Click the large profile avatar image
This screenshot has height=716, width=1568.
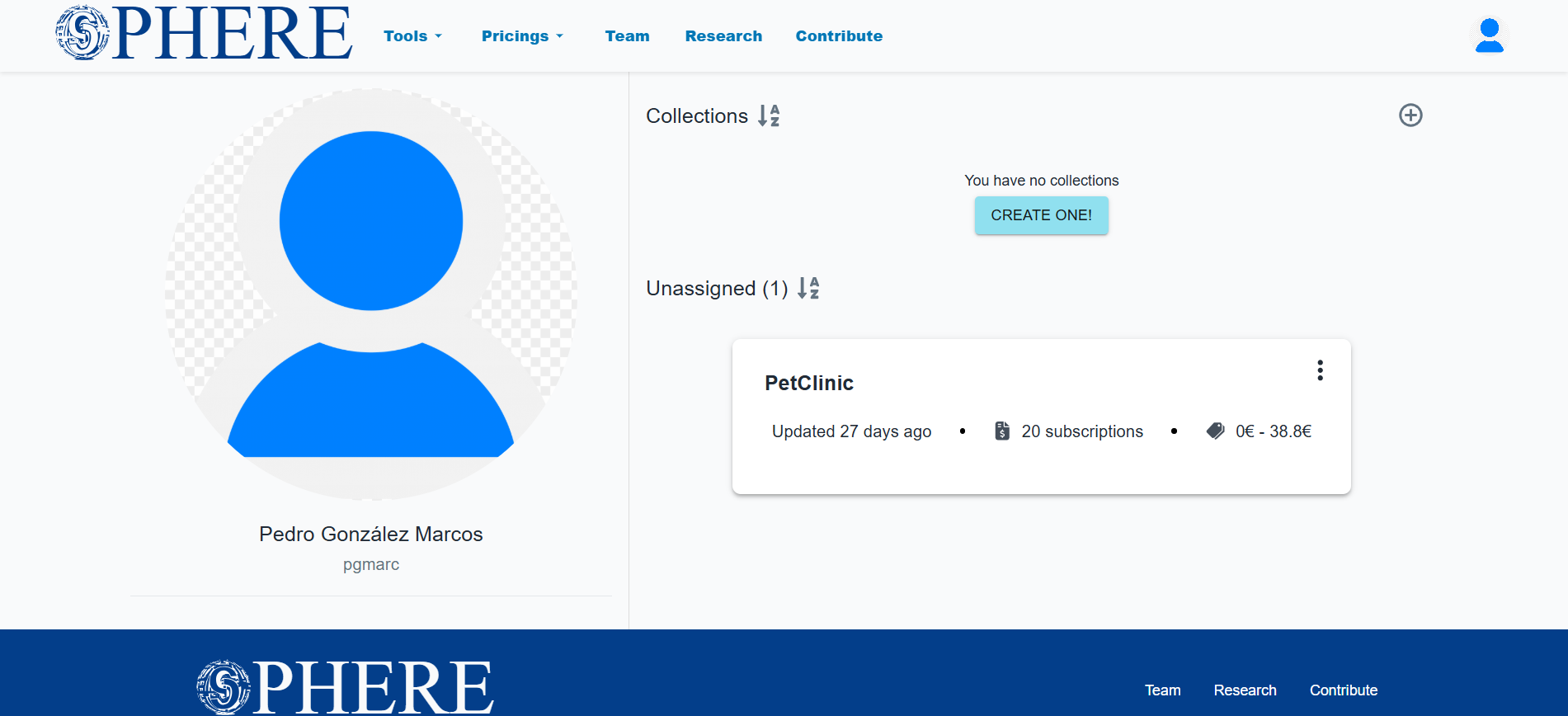pos(371,294)
